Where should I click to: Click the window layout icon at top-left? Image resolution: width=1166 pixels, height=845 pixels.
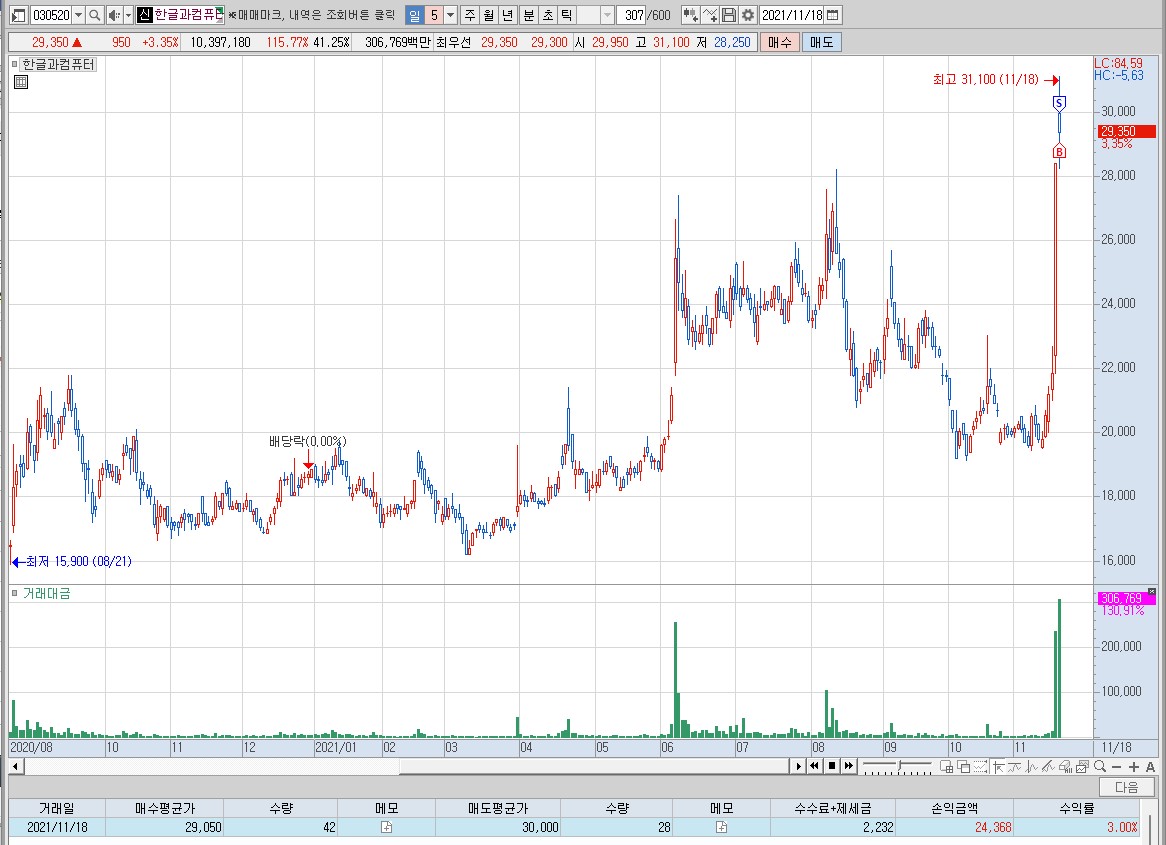pyautogui.click(x=19, y=15)
